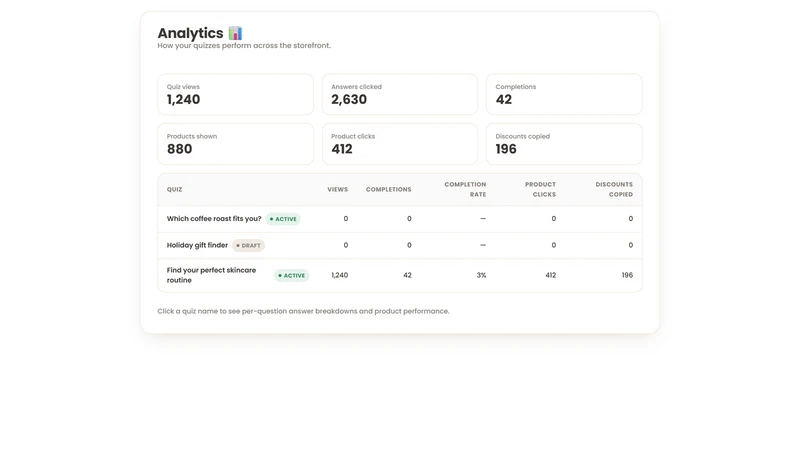Screen dimensions: 800x450
Task: Click the PRODUCT CLICKS column header
Action: (540, 190)
